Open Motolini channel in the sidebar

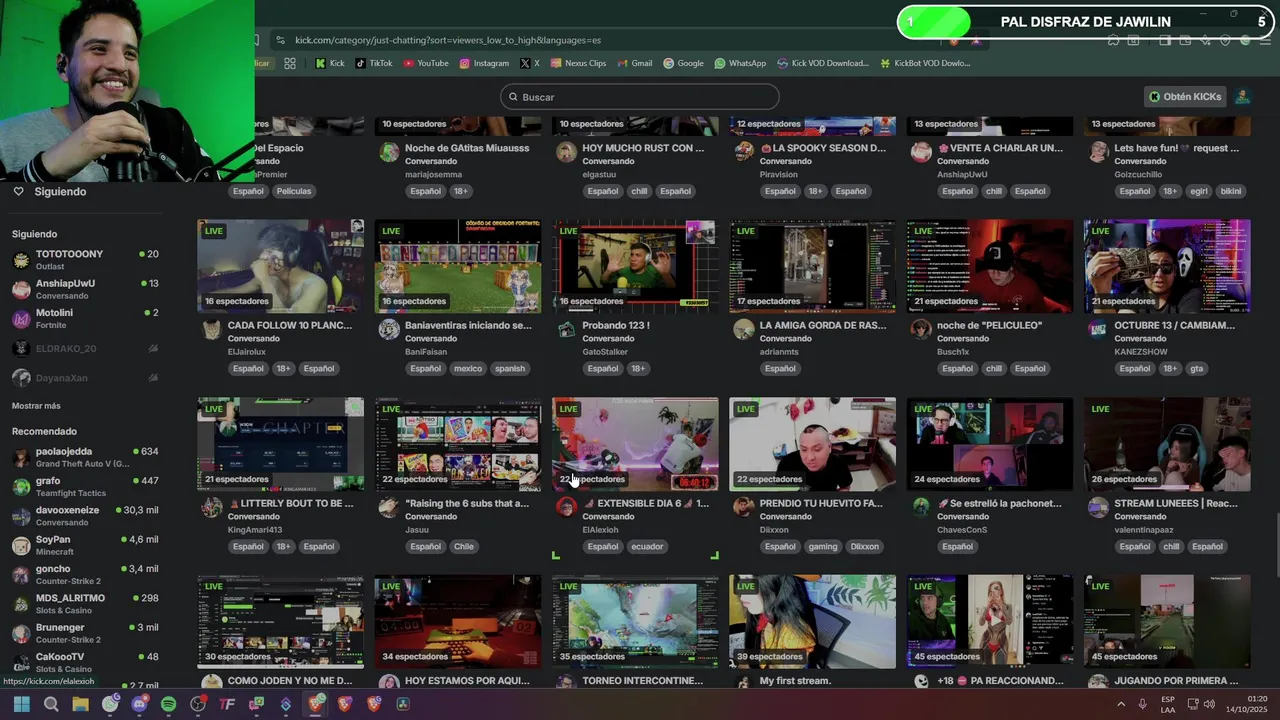pyautogui.click(x=85, y=319)
